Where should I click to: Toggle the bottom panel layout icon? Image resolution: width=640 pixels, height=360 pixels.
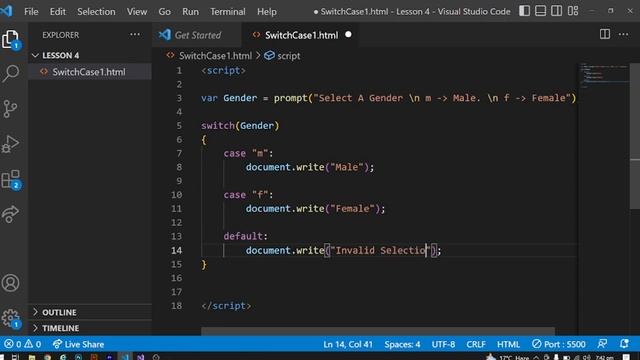[x=540, y=11]
